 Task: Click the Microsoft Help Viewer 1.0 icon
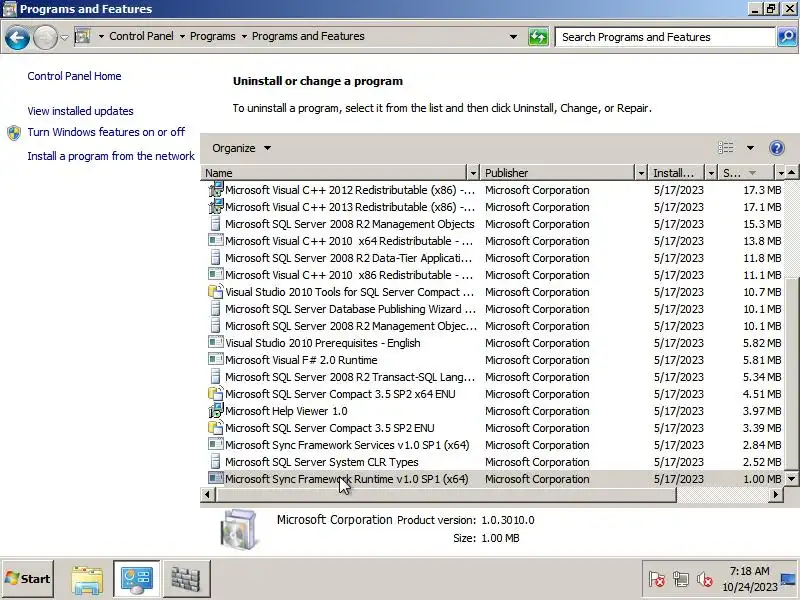click(216, 410)
